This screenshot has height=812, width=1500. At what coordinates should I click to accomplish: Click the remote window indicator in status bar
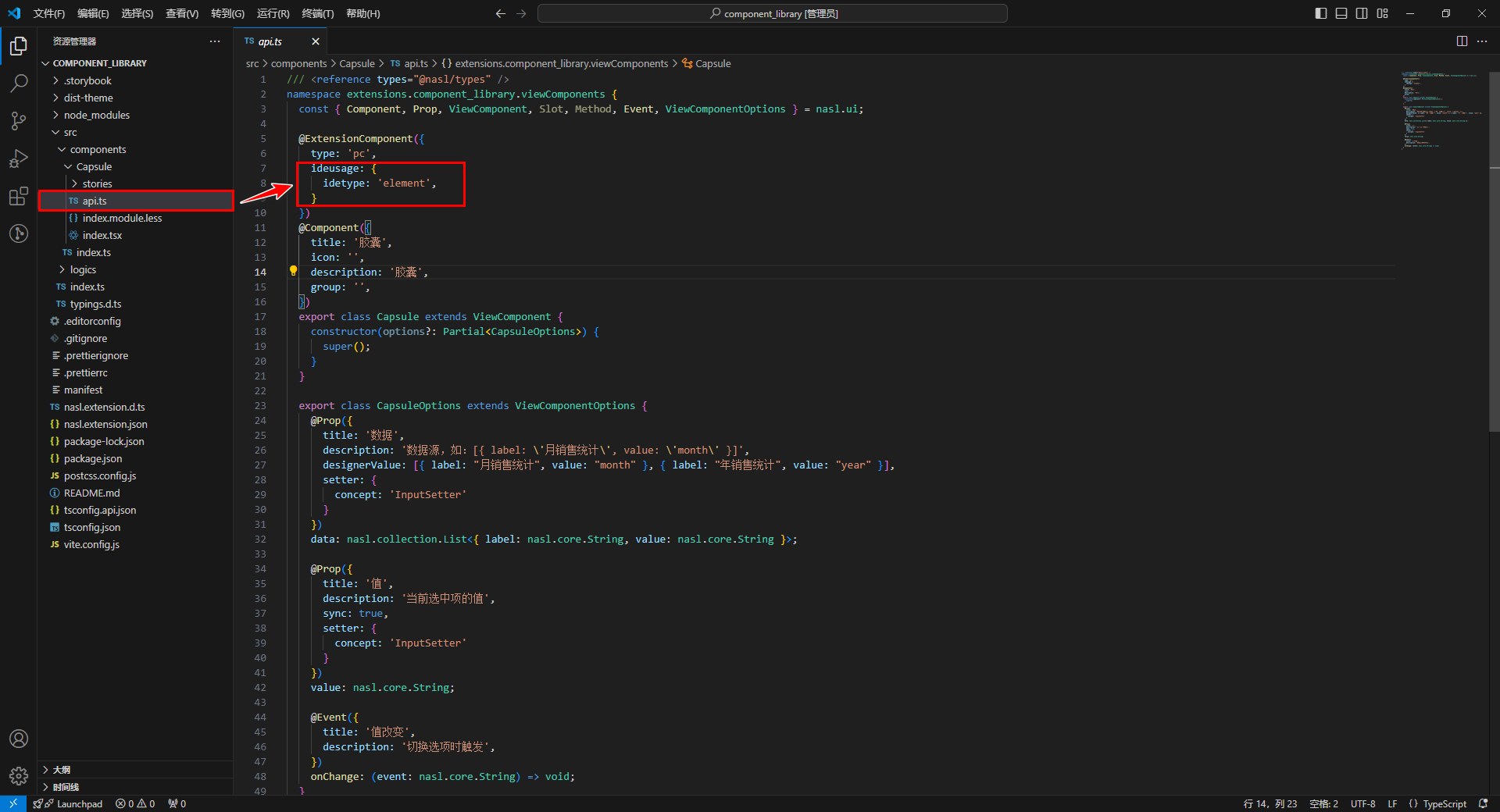point(13,803)
